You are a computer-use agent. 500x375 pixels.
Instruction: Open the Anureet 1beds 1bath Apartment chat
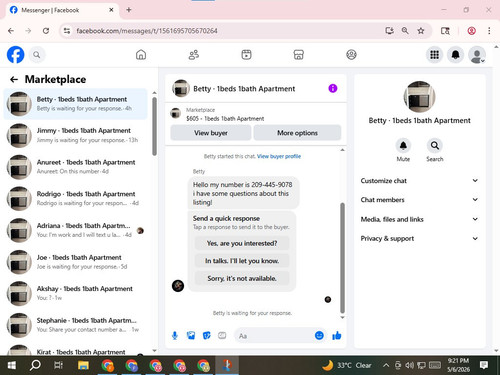point(75,167)
